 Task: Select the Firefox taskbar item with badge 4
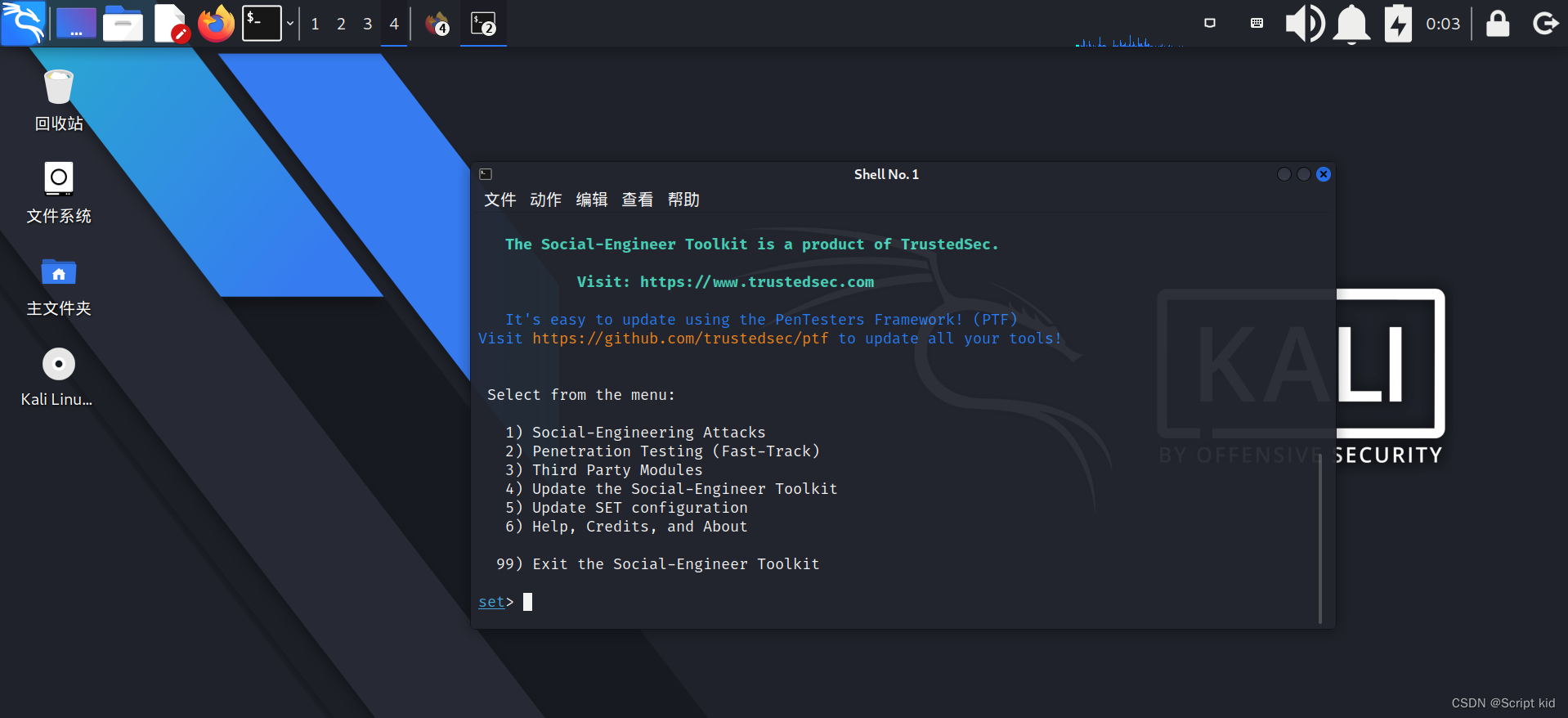[x=437, y=23]
